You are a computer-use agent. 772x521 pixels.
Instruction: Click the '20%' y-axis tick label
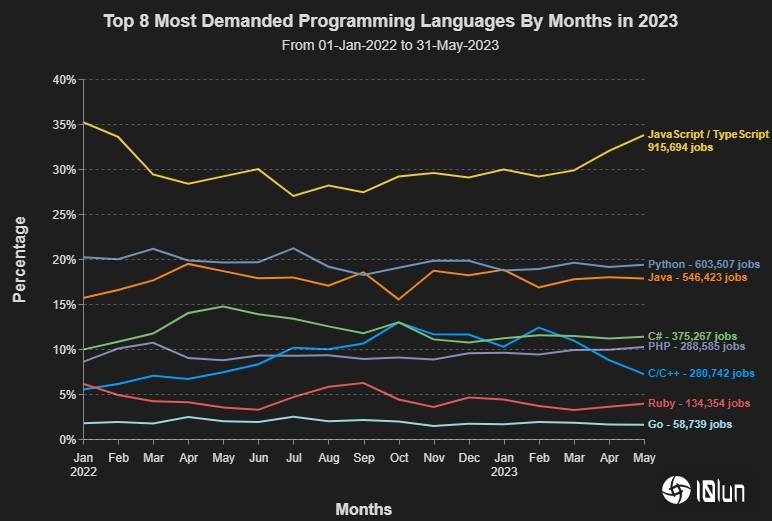(64, 260)
